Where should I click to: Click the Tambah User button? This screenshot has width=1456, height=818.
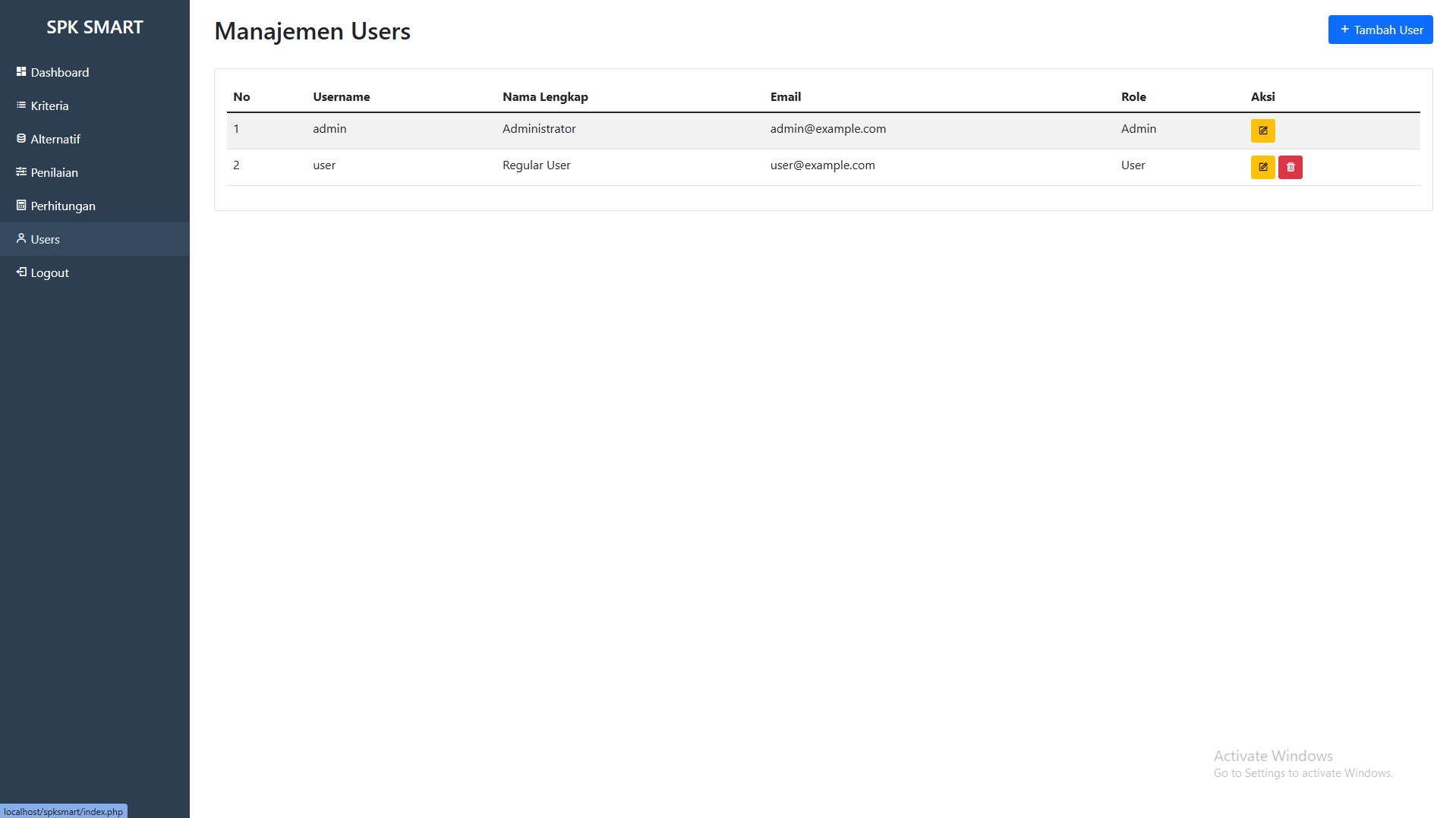coord(1380,30)
